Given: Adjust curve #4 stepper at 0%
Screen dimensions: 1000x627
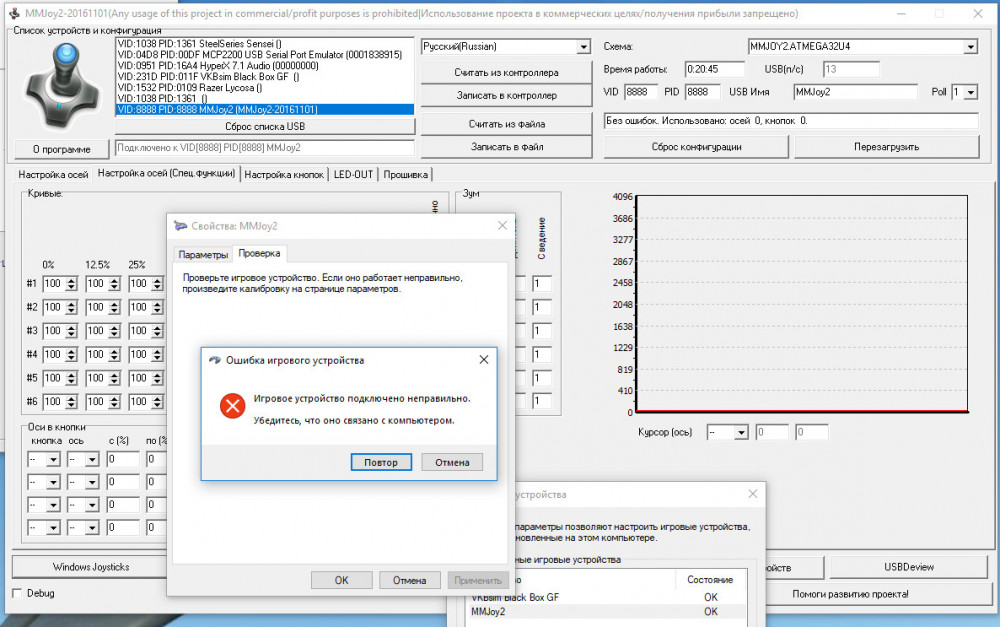Looking at the screenshot, I should coord(71,355).
